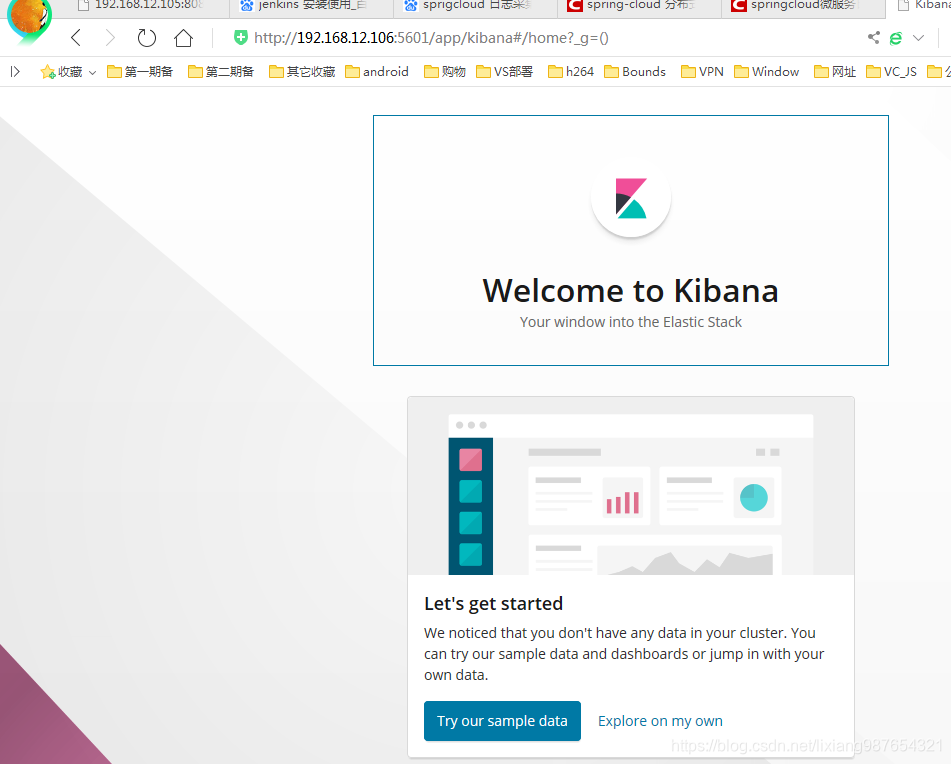Open the 网址 bookmark folder
Viewport: 951px width, 764px height.
(x=835, y=72)
